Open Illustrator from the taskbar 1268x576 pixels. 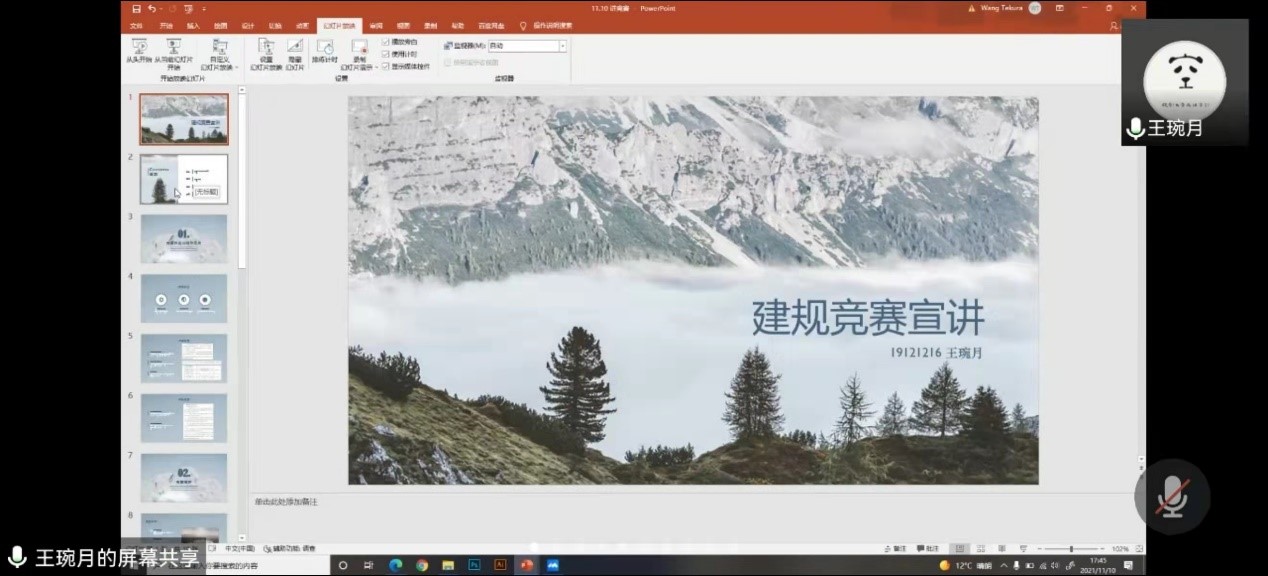pyautogui.click(x=500, y=565)
